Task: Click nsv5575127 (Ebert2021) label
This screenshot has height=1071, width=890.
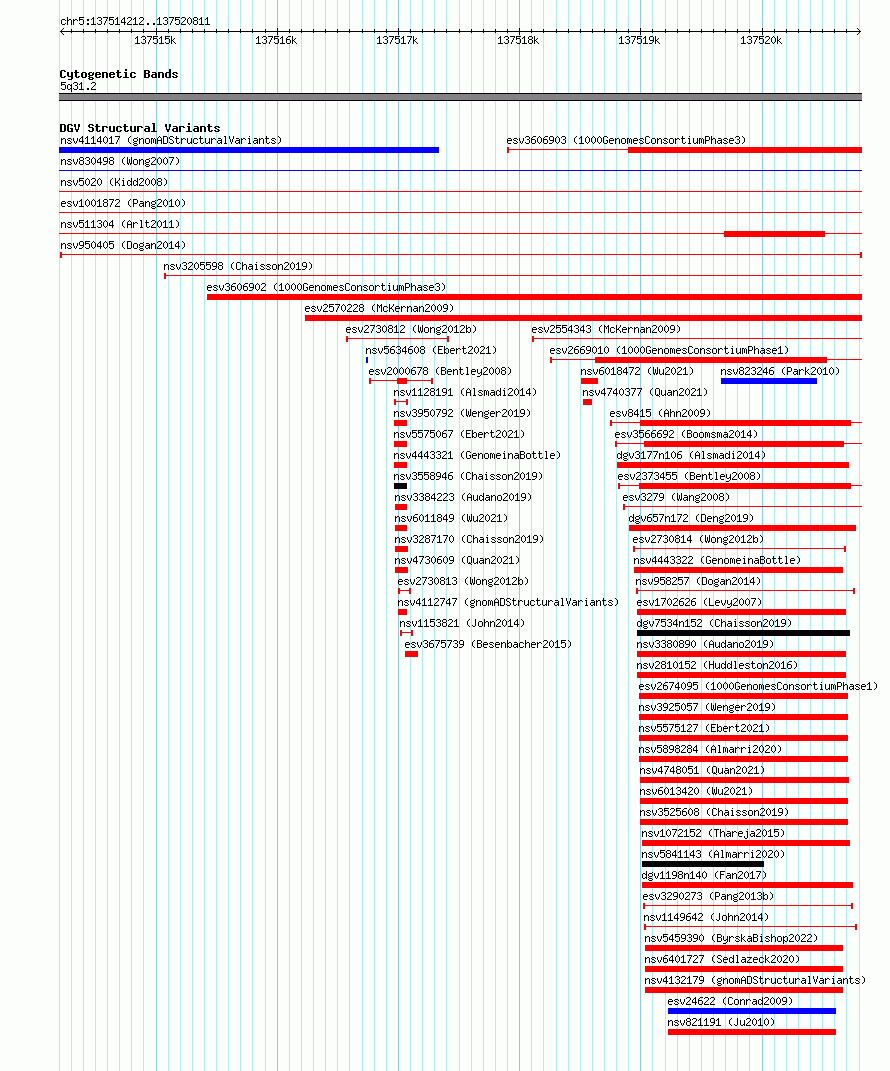Action: [x=704, y=728]
